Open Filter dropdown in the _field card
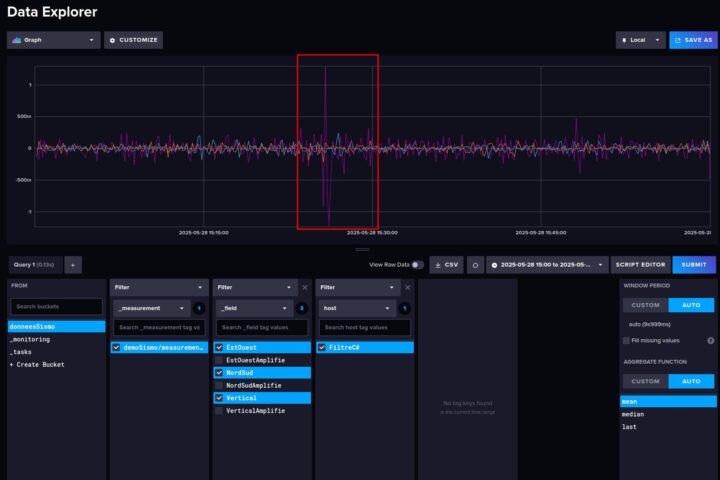 255,288
